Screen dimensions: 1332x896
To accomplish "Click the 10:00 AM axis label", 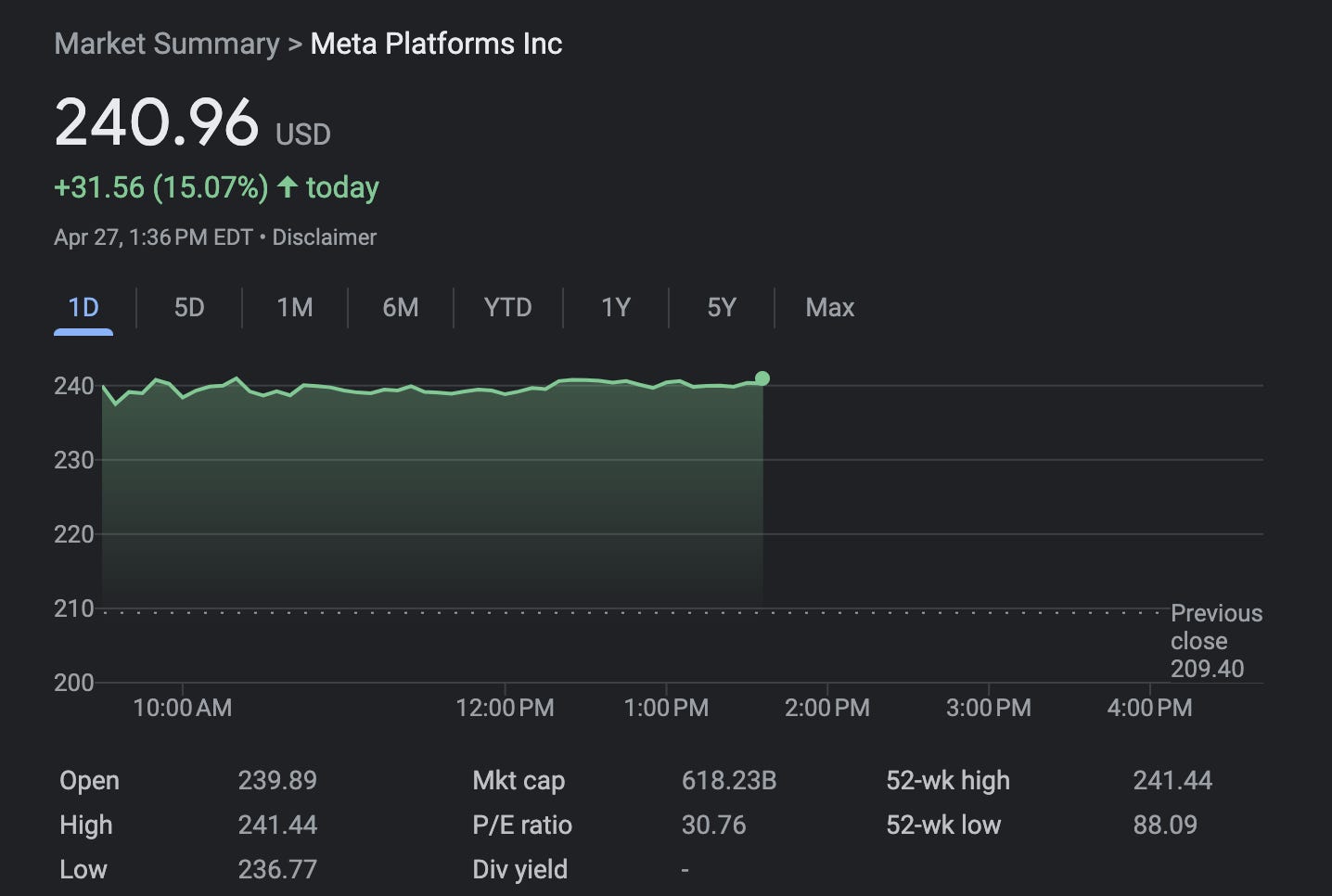I will tap(183, 708).
